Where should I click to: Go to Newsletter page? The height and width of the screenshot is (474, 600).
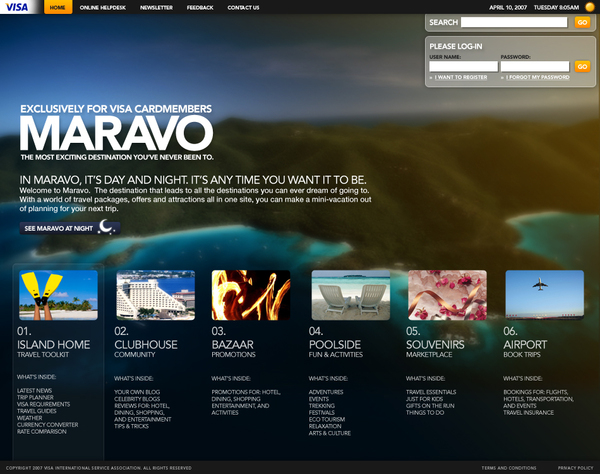[x=156, y=8]
